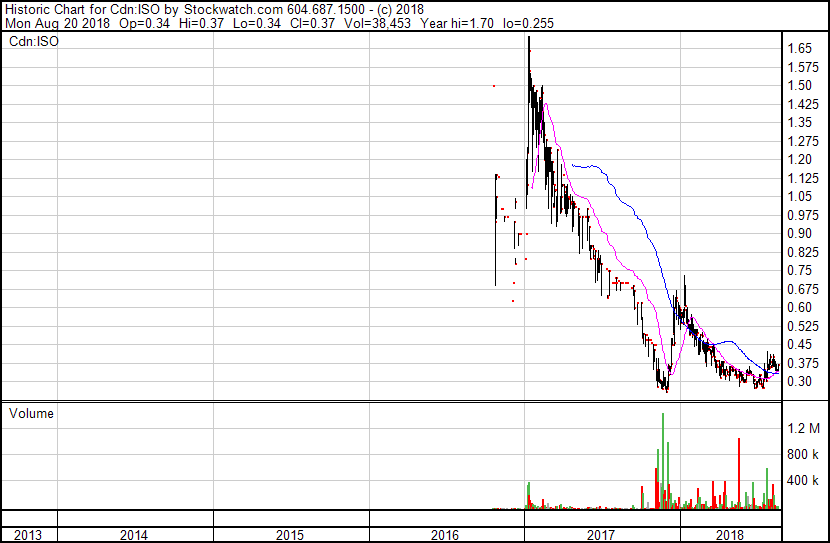Image resolution: width=830 pixels, height=543 pixels.
Task: Click the (c) 2018 copyright text
Action: pos(401,10)
